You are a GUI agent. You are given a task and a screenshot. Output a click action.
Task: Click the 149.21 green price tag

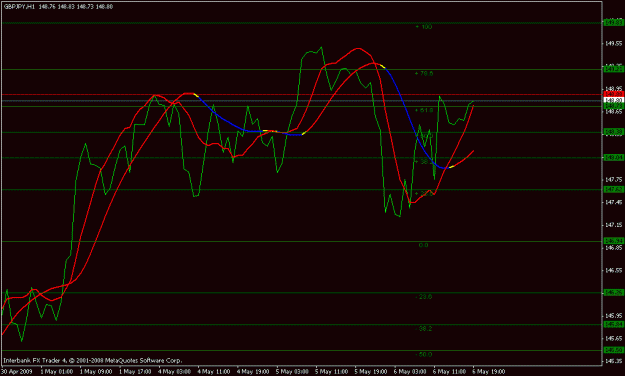click(614, 69)
